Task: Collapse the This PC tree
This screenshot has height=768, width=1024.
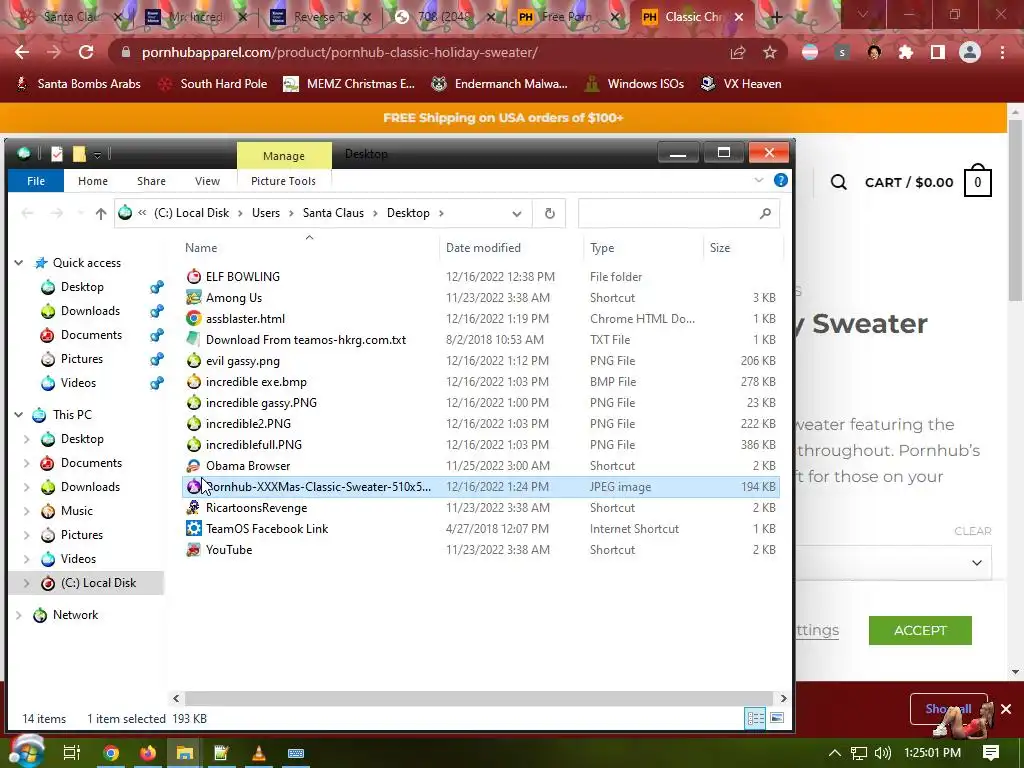Action: 19,415
